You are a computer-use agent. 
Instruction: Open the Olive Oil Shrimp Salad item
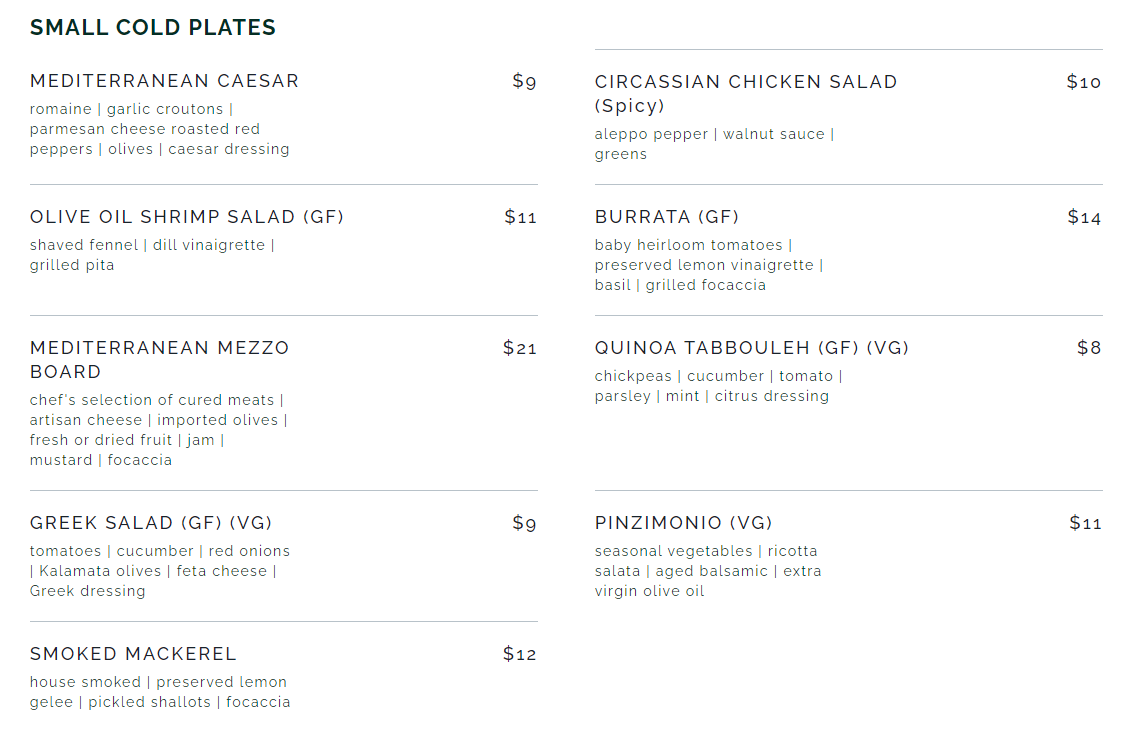pos(186,217)
